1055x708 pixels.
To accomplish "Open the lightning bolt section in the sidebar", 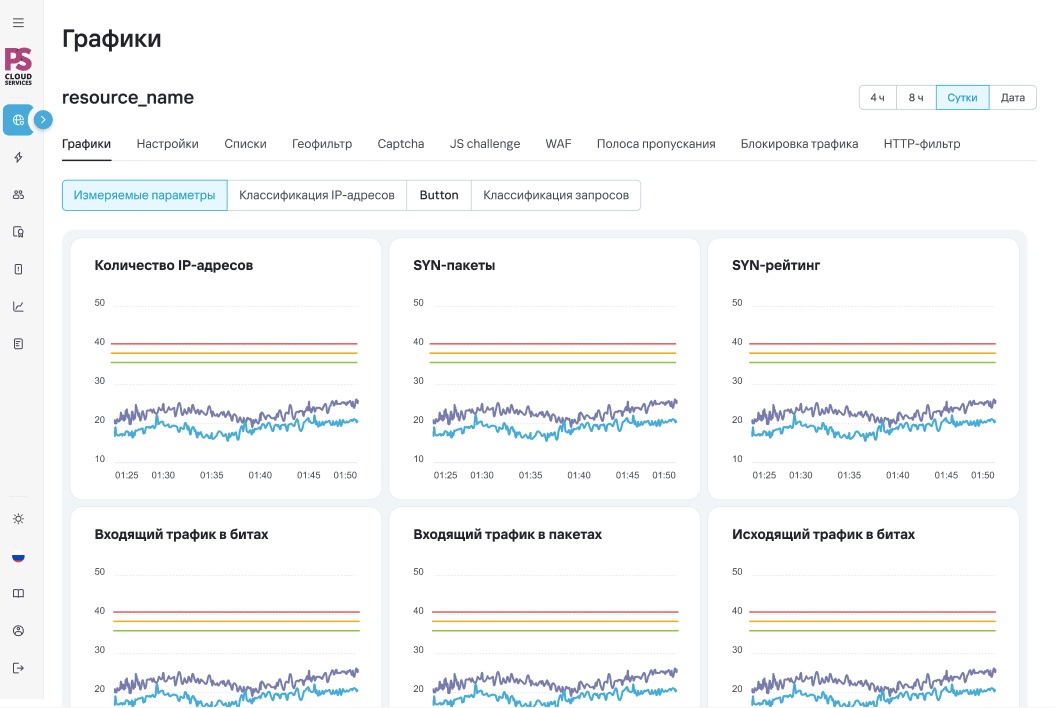I will 18,157.
